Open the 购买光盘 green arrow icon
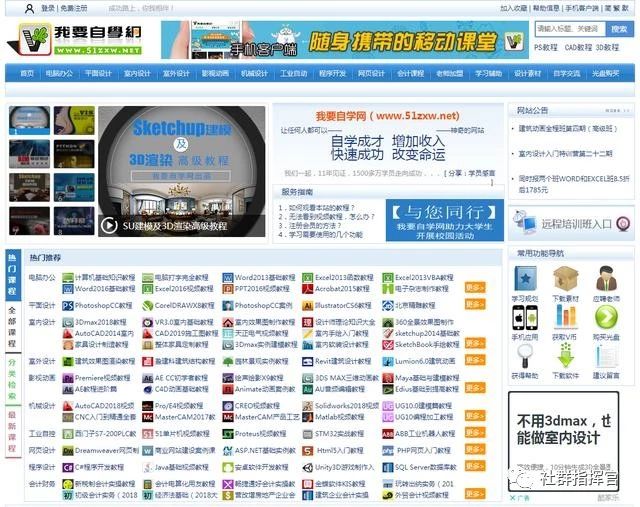 point(606,318)
